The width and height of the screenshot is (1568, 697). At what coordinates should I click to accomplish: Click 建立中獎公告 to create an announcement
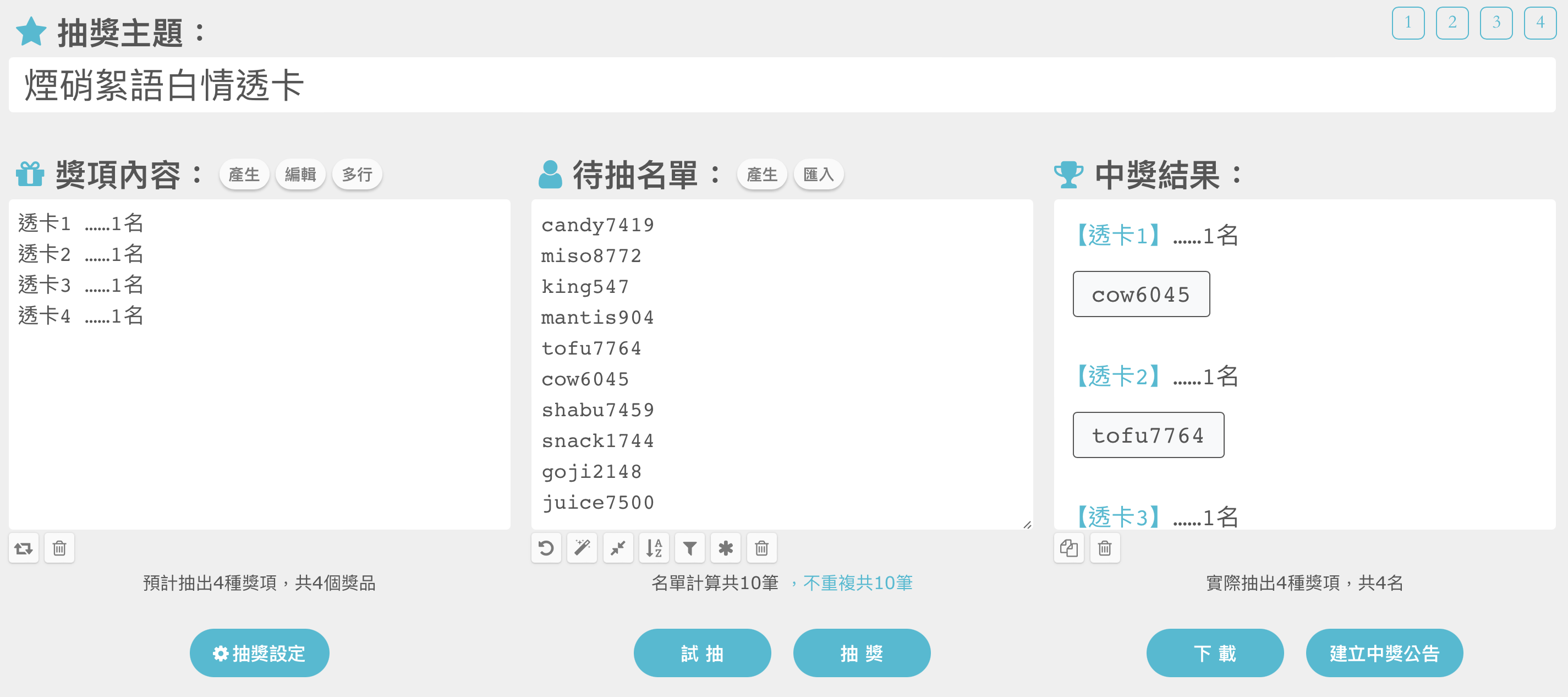[1384, 653]
